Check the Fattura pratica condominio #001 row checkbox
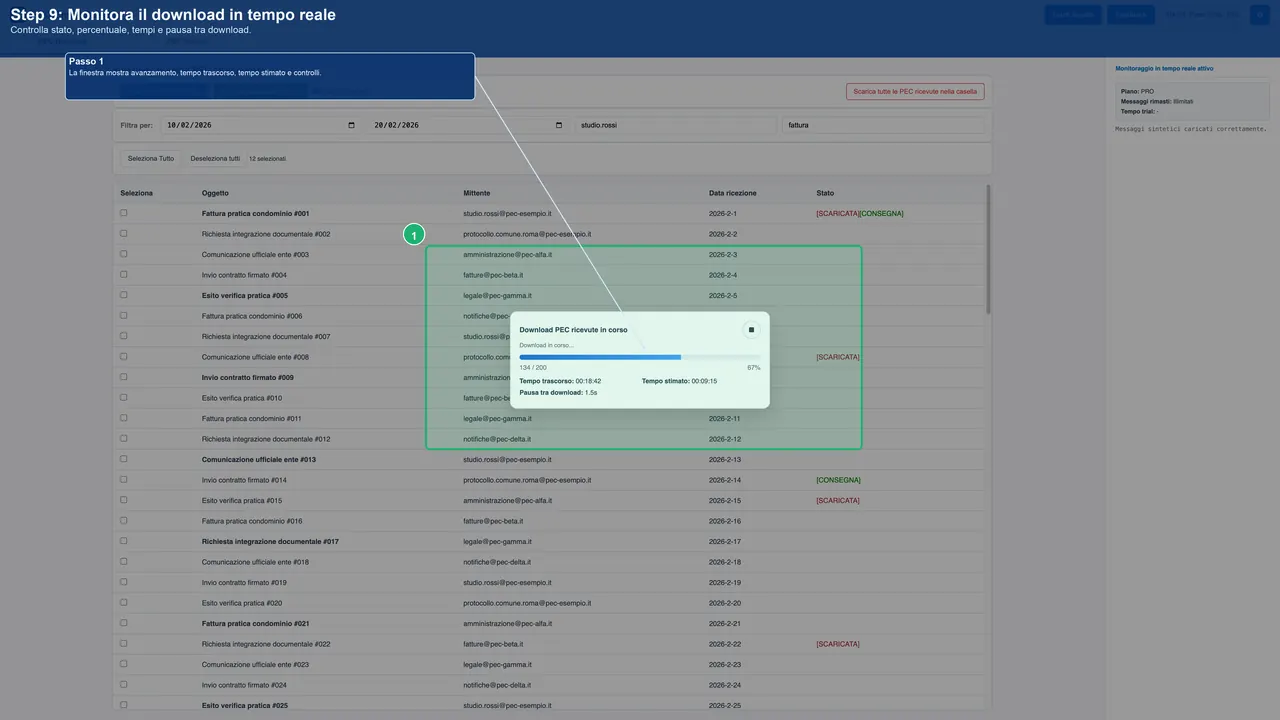The image size is (1280, 720). click(123, 213)
